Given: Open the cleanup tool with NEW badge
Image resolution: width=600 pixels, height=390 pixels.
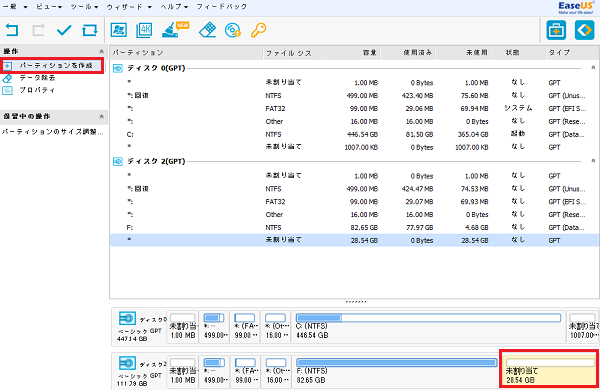Looking at the screenshot, I should tap(175, 30).
